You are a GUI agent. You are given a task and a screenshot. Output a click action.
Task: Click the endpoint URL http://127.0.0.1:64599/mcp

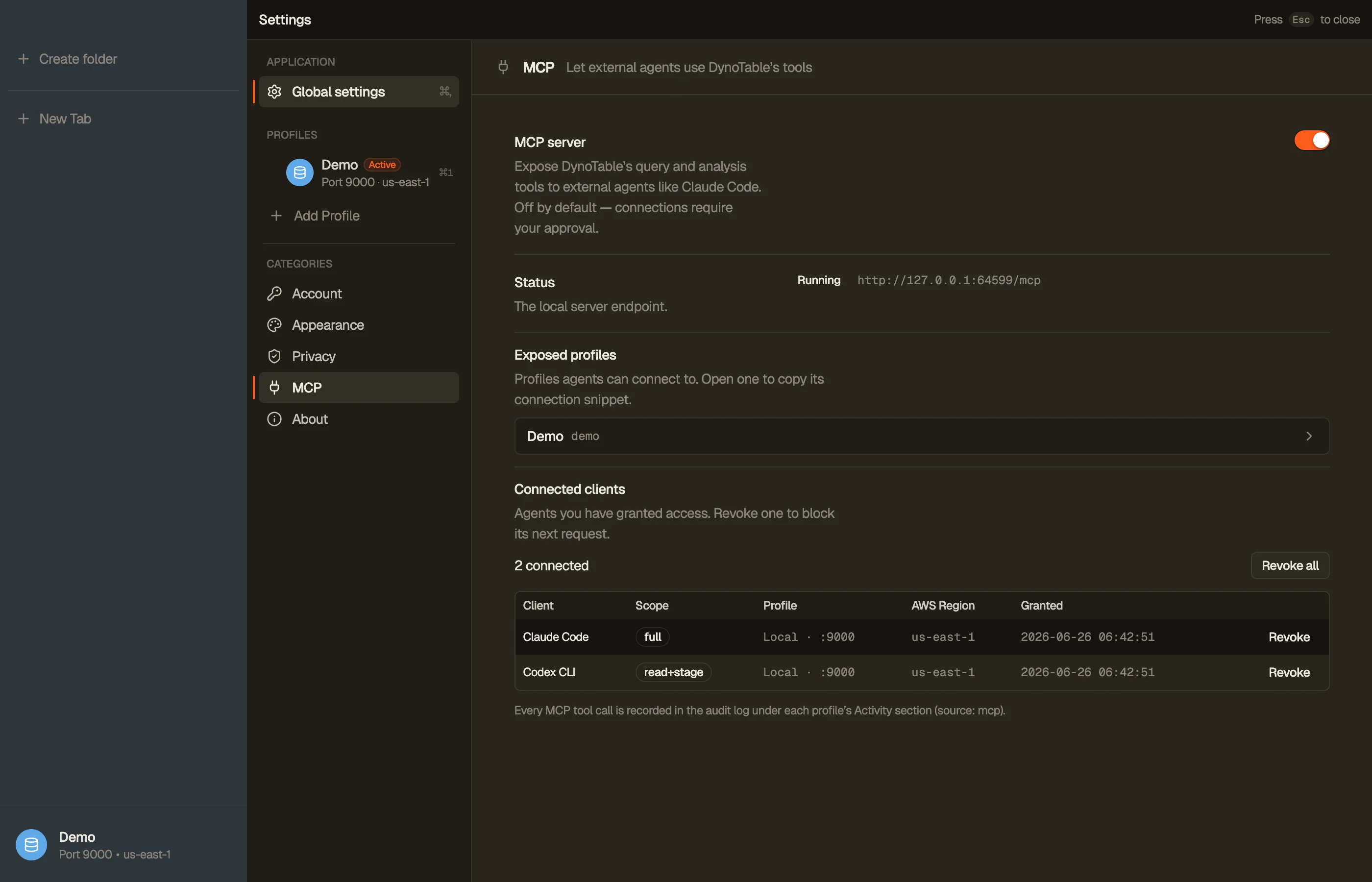(949, 281)
